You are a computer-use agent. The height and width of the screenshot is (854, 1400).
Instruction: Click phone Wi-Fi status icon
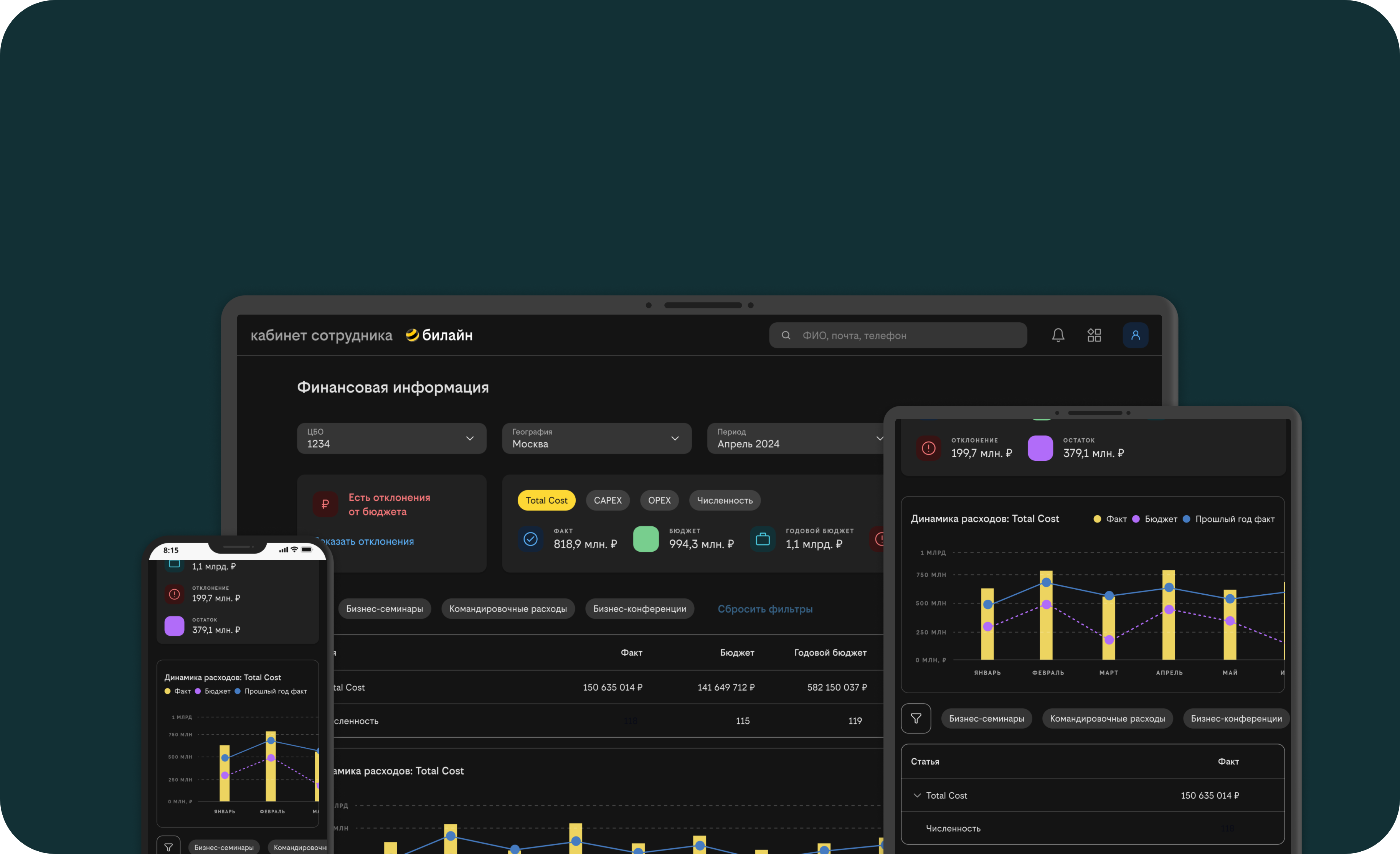pyautogui.click(x=294, y=549)
